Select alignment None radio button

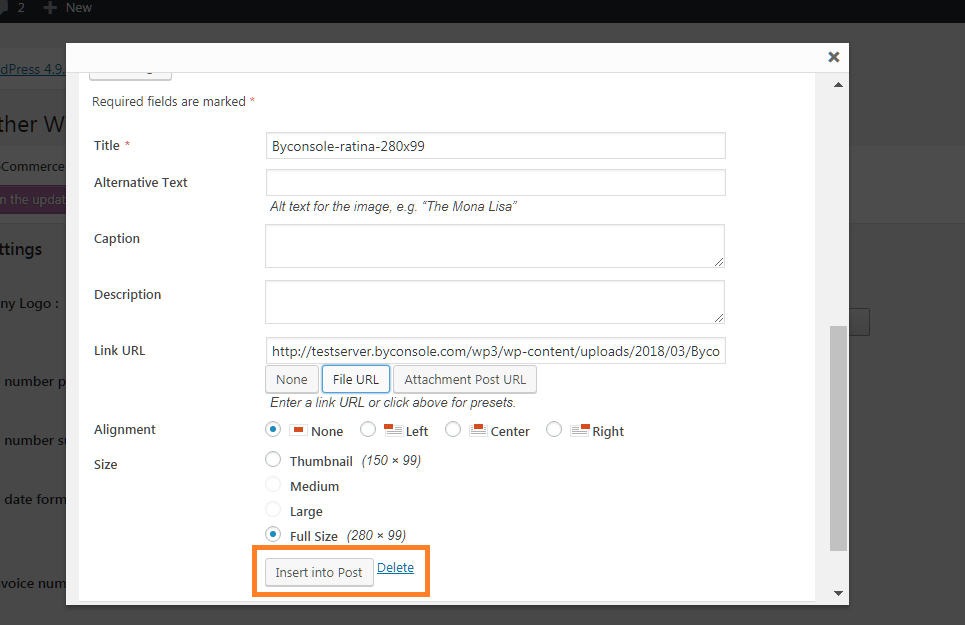(273, 429)
